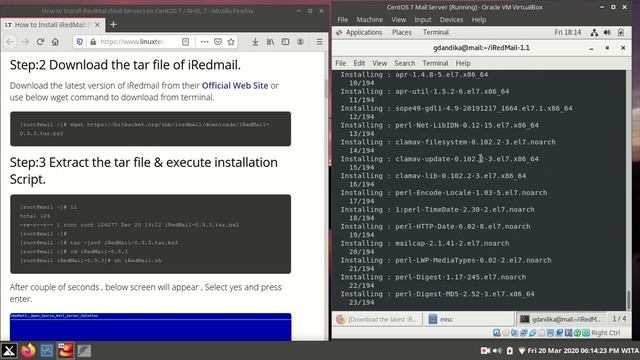Open guest terminal Edit menu
Image resolution: width=640 pixels, height=360 pixels.
click(359, 63)
